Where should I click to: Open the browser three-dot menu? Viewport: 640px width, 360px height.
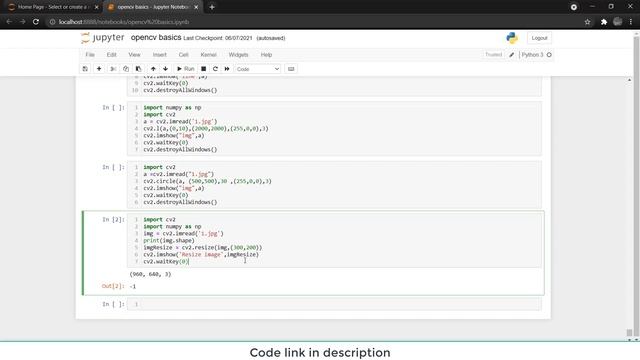click(631, 22)
